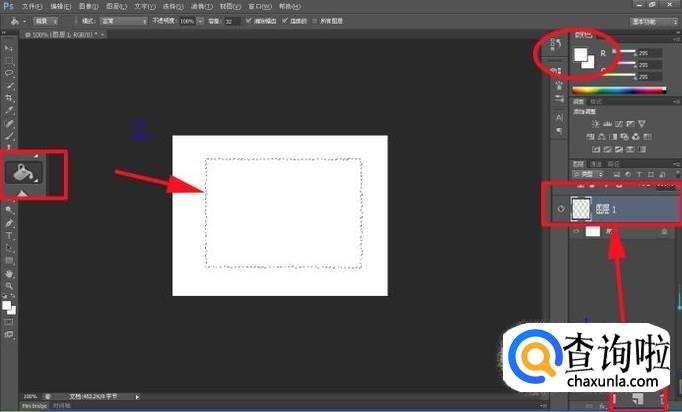
Task: Select the Lasso tool
Action: pyautogui.click(x=9, y=73)
